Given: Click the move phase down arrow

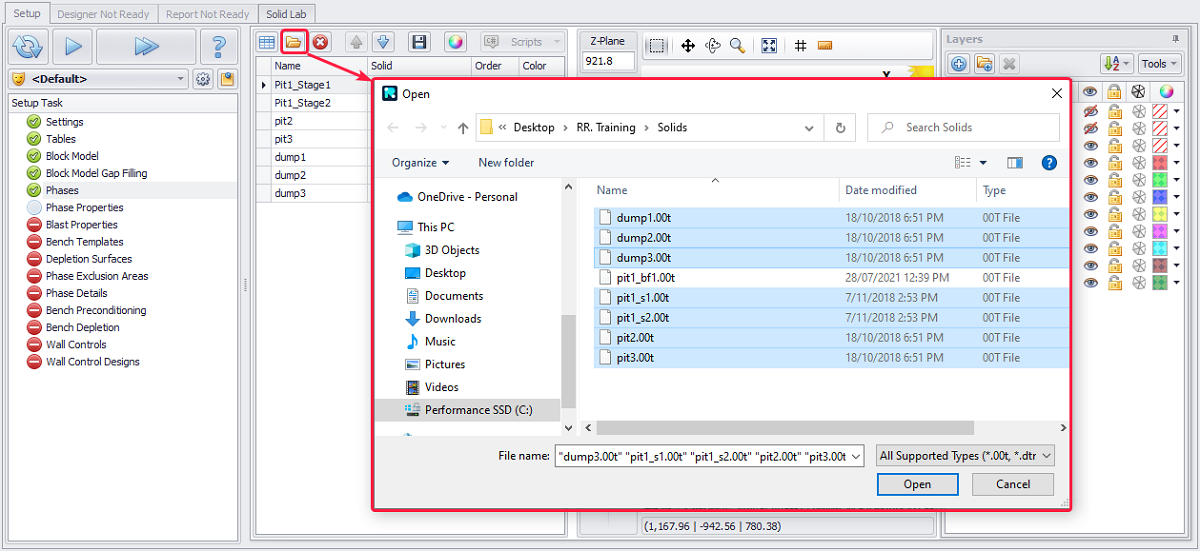Looking at the screenshot, I should (x=383, y=42).
